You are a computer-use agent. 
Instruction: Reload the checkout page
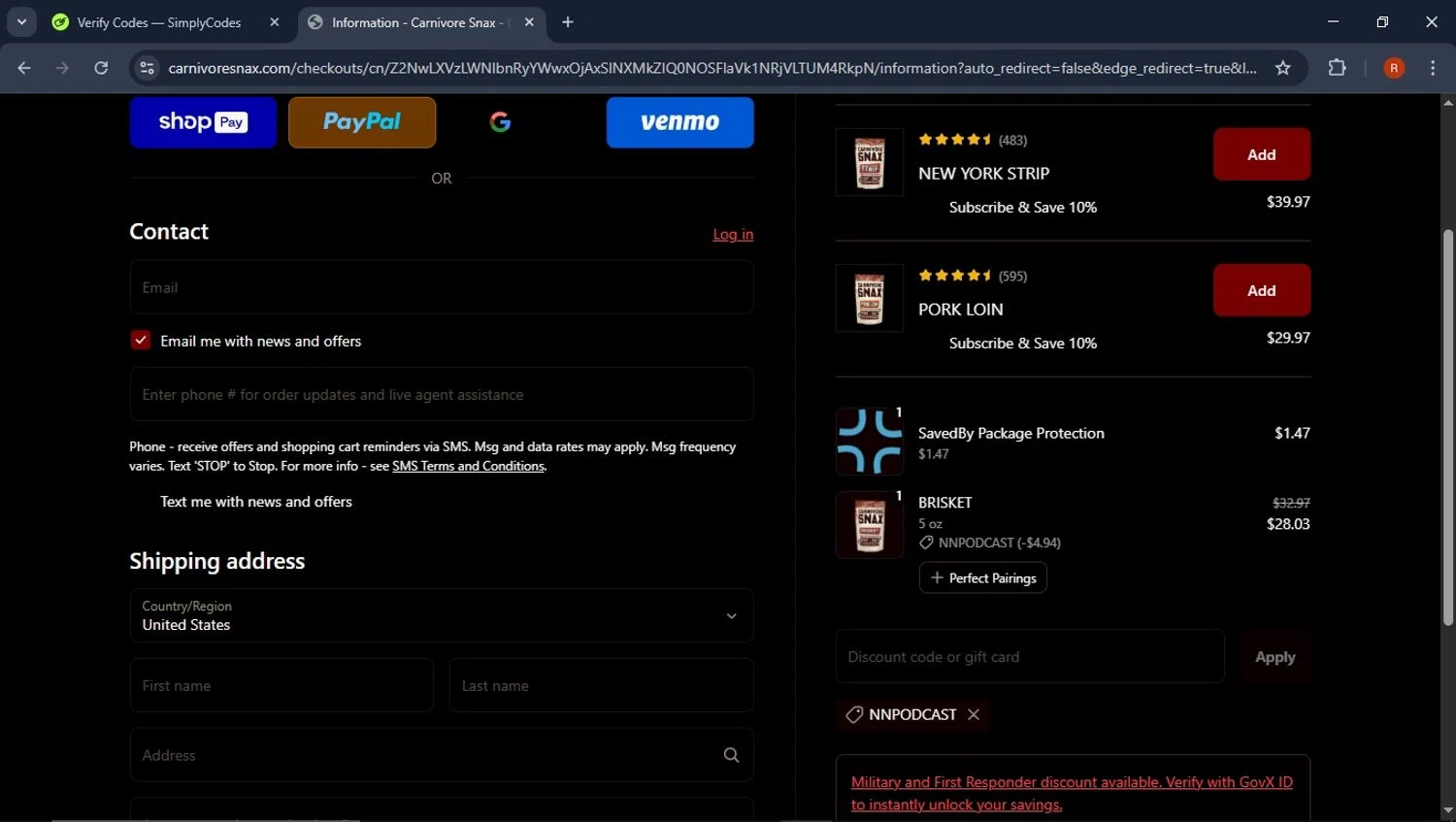[101, 68]
